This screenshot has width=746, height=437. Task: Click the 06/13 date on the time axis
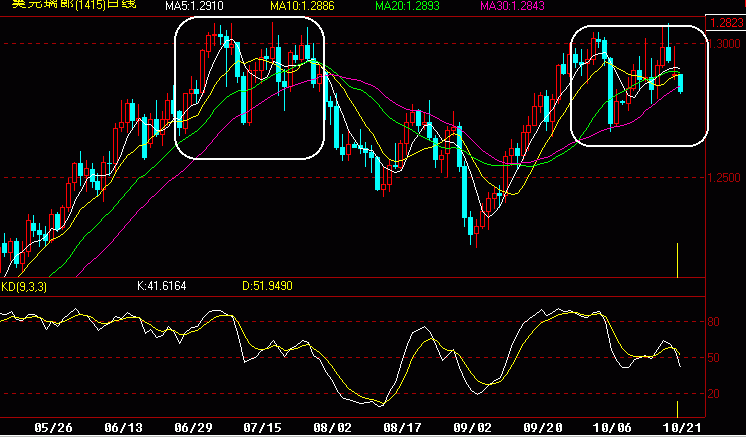(123, 427)
